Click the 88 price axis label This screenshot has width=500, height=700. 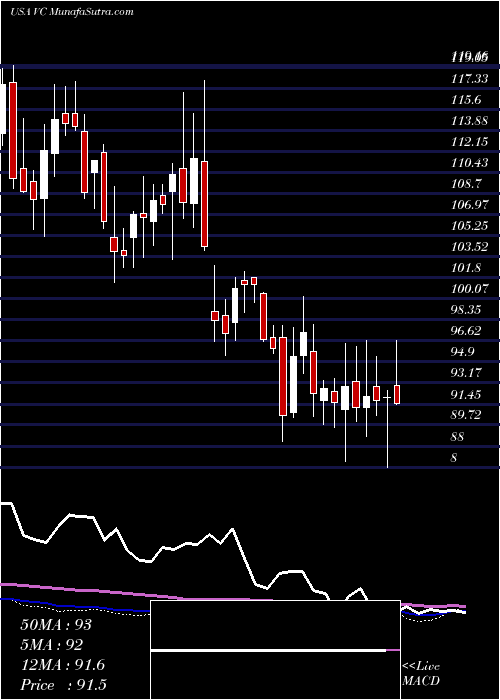click(458, 436)
